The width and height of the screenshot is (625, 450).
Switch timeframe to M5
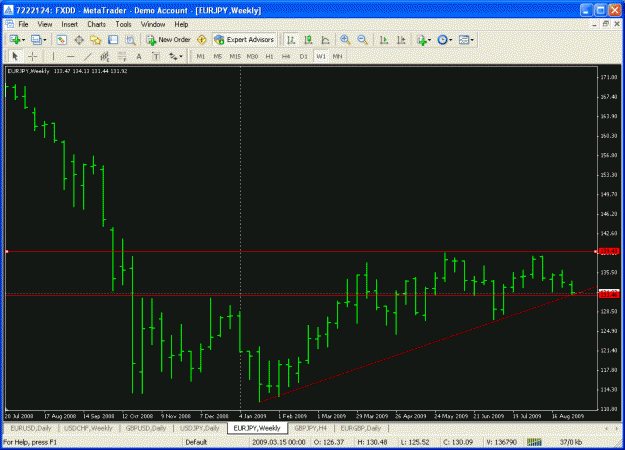click(218, 57)
